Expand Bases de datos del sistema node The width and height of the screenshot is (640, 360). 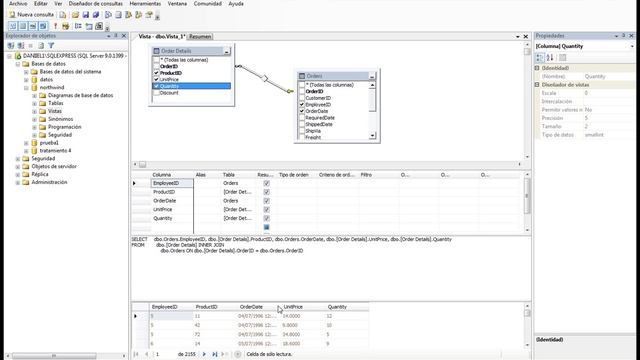click(26, 72)
